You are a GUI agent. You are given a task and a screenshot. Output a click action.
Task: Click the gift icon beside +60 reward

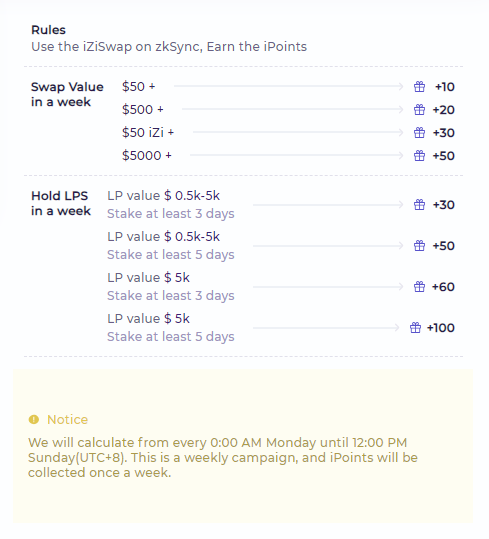click(x=419, y=287)
